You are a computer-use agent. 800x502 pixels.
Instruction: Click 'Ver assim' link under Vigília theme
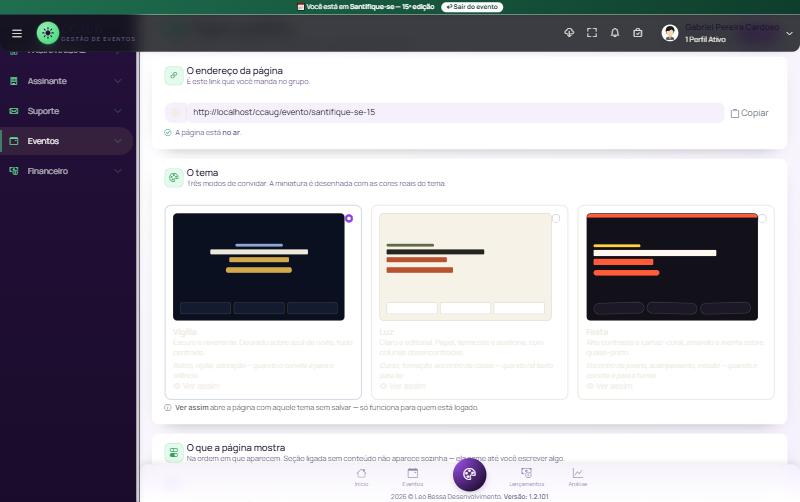click(196, 386)
